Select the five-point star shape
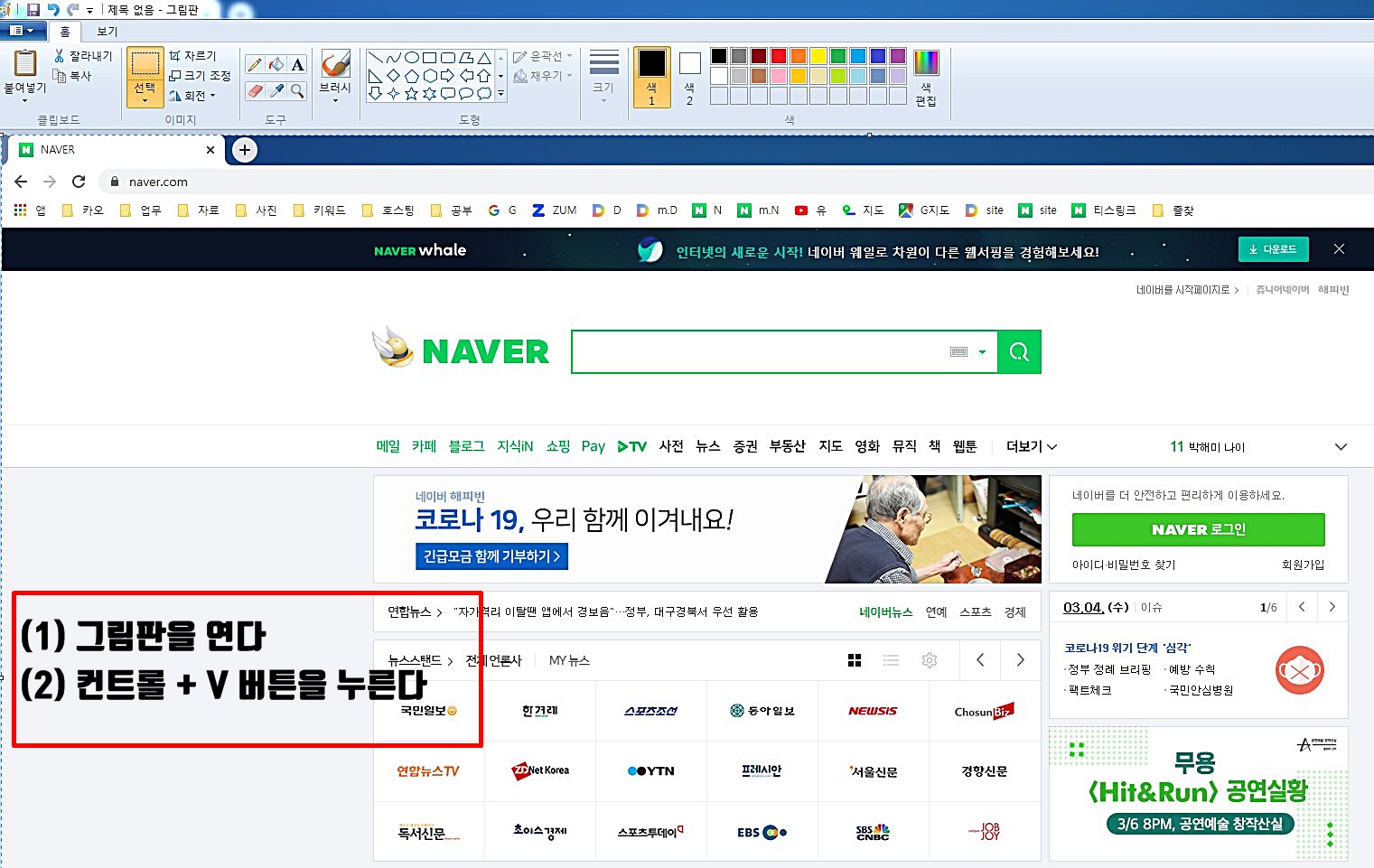The width and height of the screenshot is (1374, 868). coord(412,93)
